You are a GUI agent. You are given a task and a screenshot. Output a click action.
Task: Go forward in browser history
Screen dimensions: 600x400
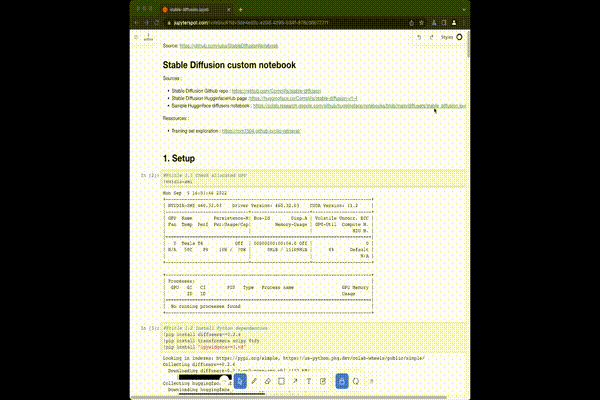point(147,23)
